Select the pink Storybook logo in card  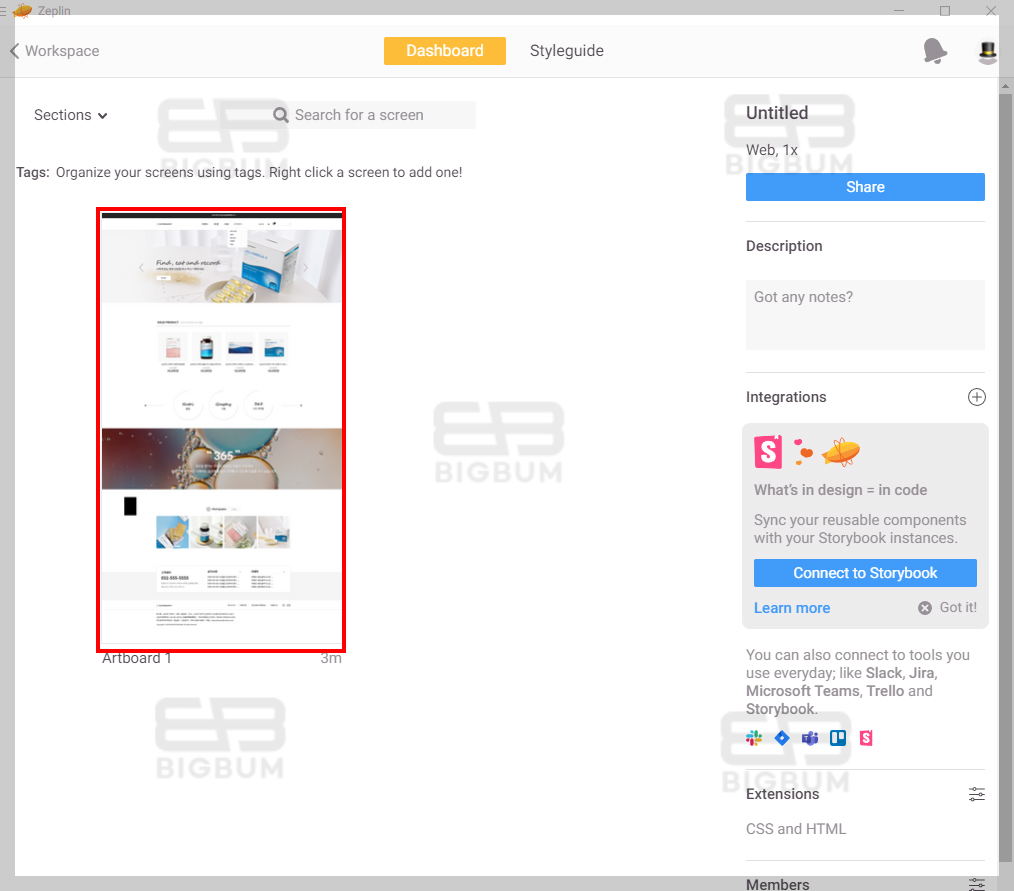pos(768,451)
